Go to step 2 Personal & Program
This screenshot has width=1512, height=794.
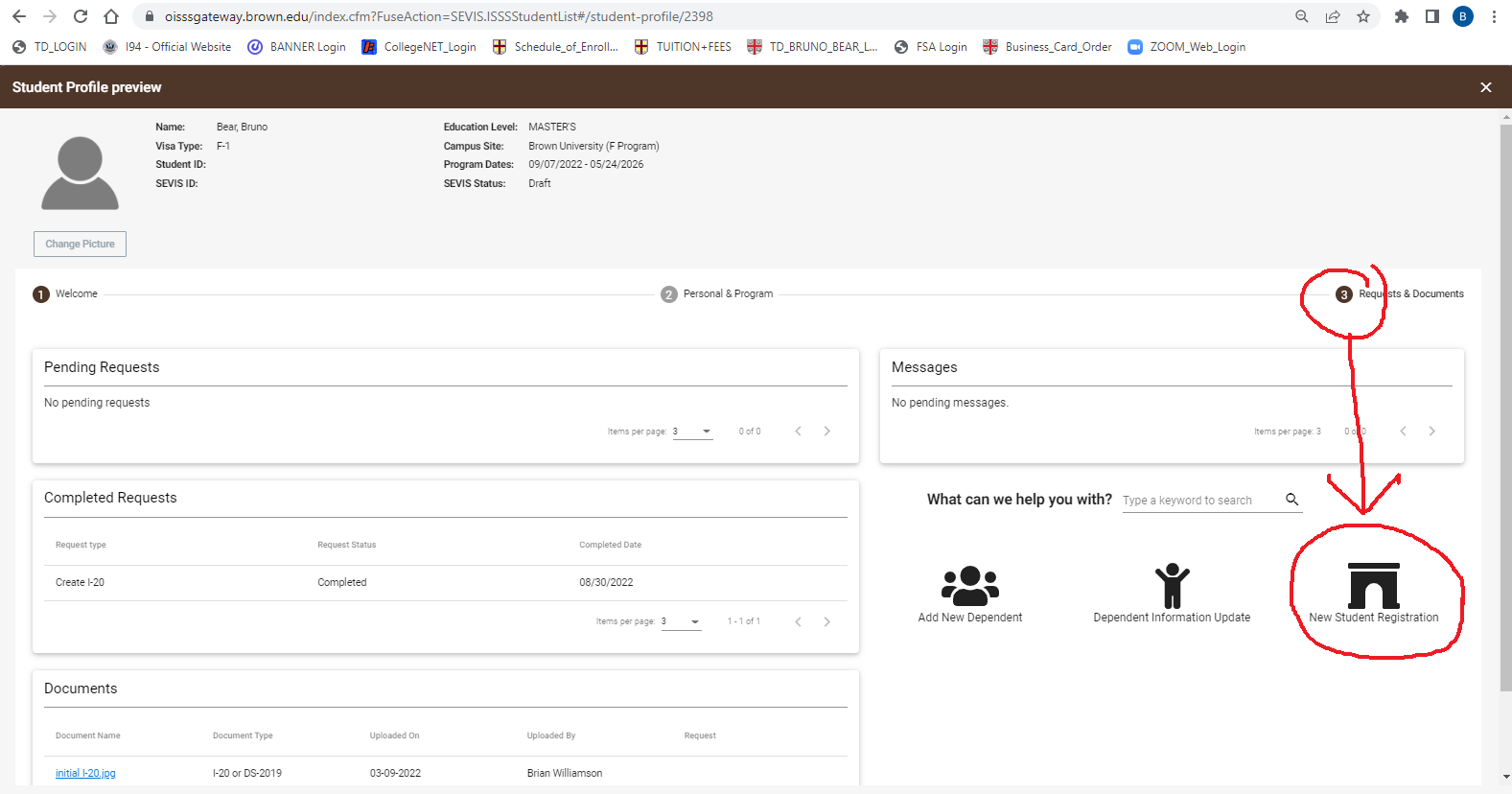coord(717,294)
